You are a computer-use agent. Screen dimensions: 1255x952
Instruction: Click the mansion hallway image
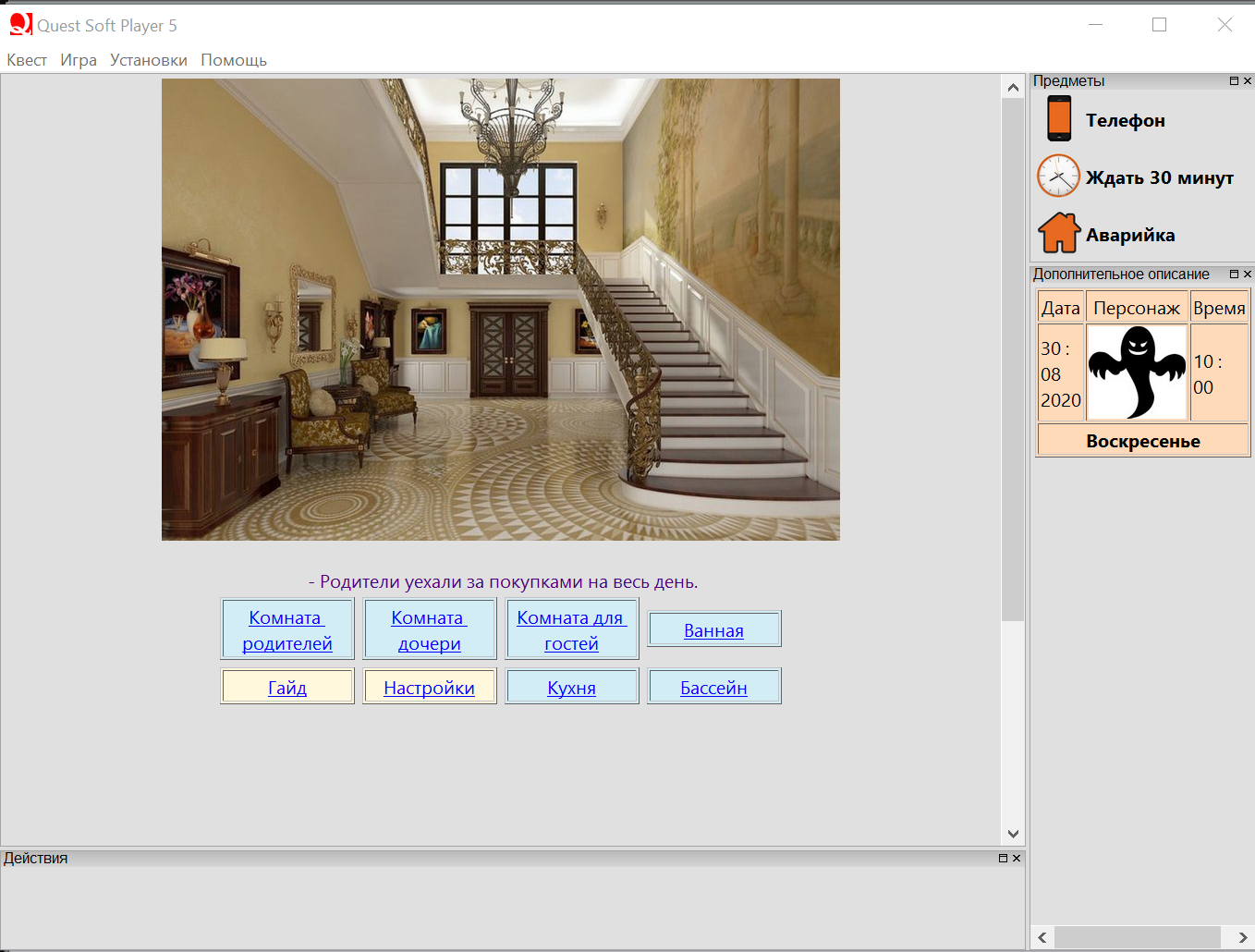coord(500,310)
